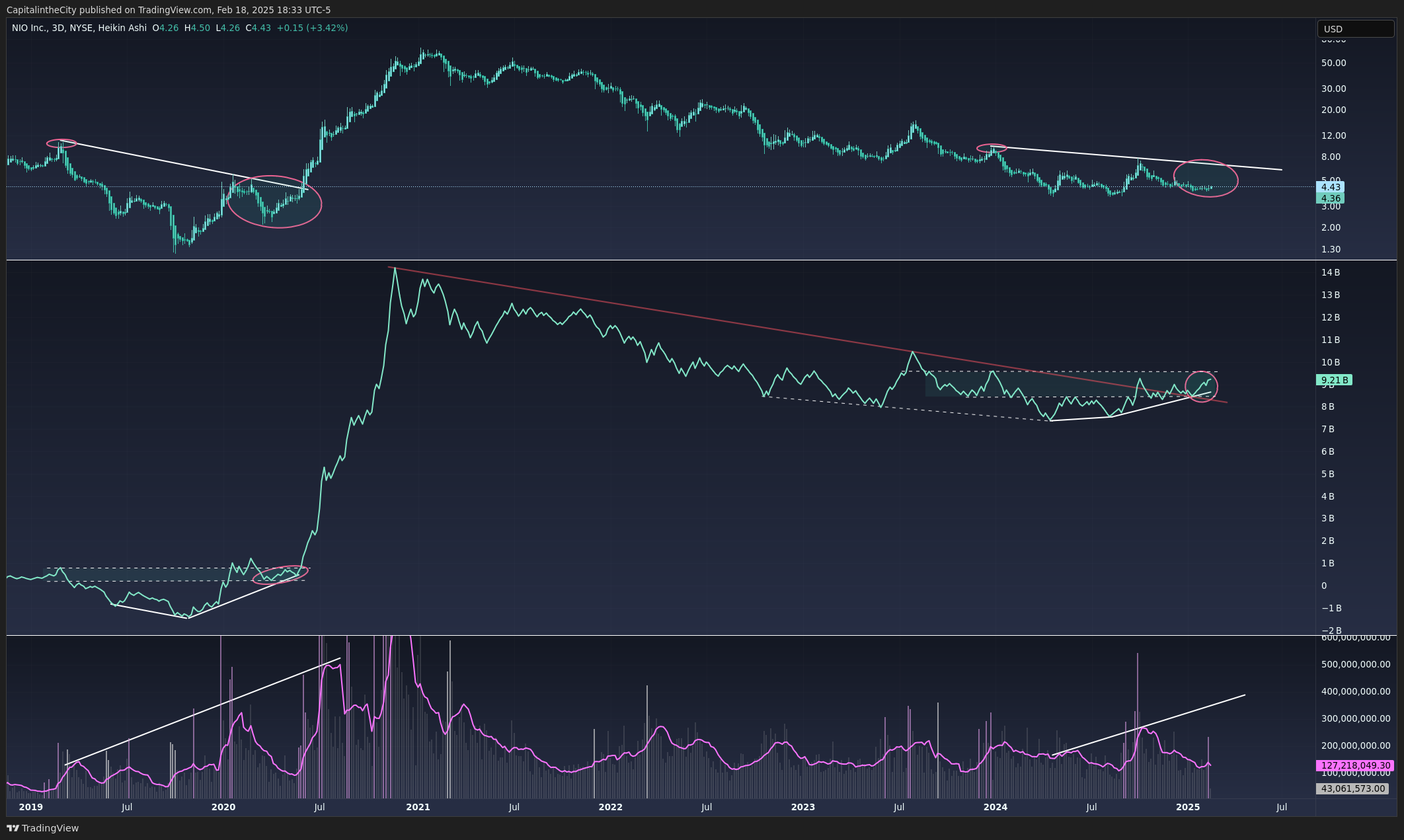Select the large pink ellipse near 2020 price breakout
The width and height of the screenshot is (1404, 840).
coord(274,202)
